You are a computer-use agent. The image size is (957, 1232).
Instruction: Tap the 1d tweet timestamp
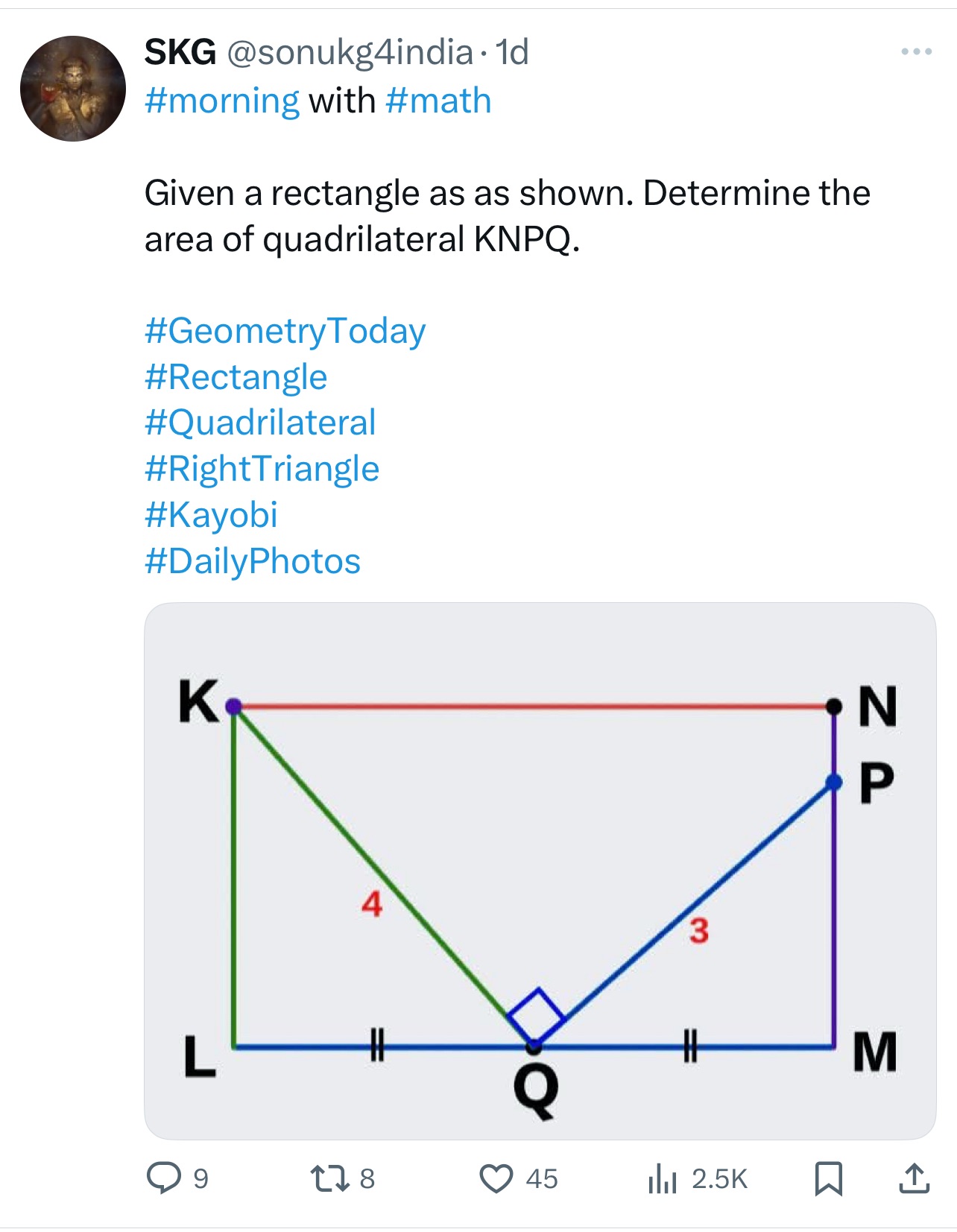[x=512, y=52]
